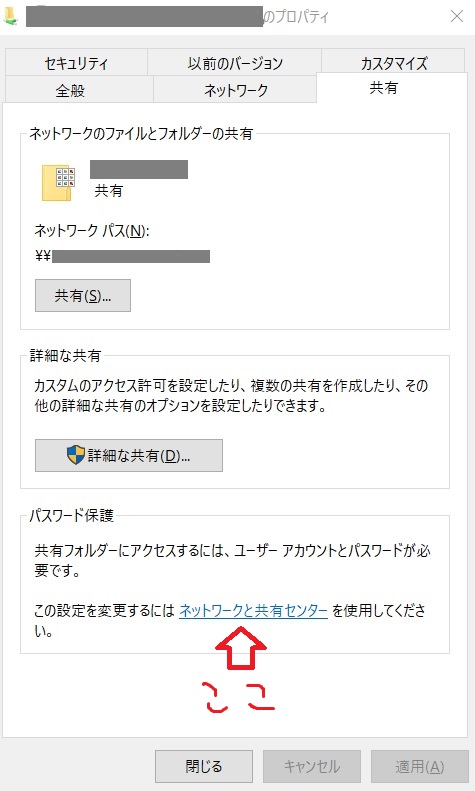Click the folder icon in the title bar
Image resolution: width=475 pixels, height=791 pixels.
point(11,17)
